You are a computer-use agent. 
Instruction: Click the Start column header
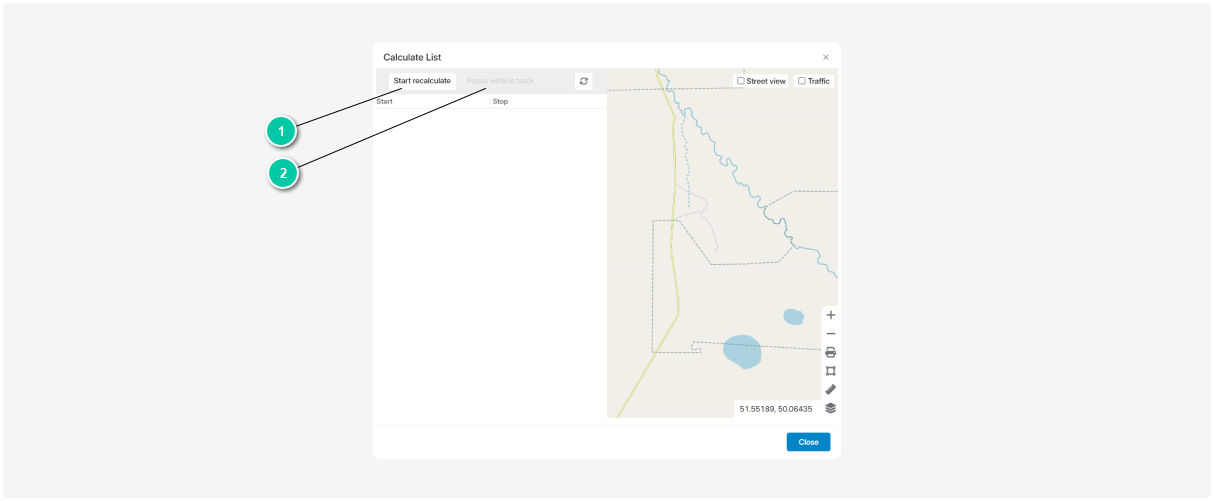click(385, 102)
